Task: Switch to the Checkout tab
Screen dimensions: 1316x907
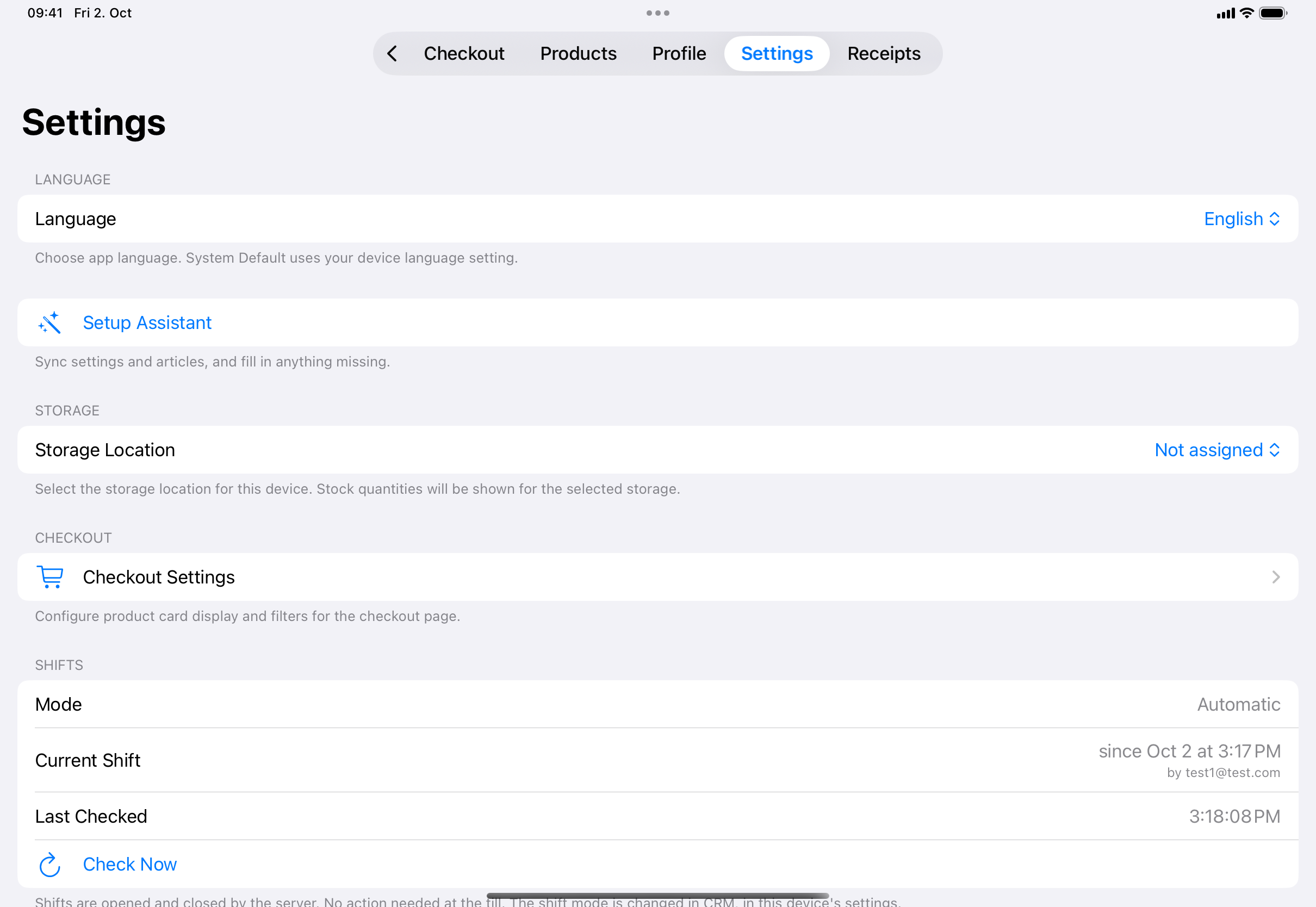Action: pyautogui.click(x=464, y=53)
